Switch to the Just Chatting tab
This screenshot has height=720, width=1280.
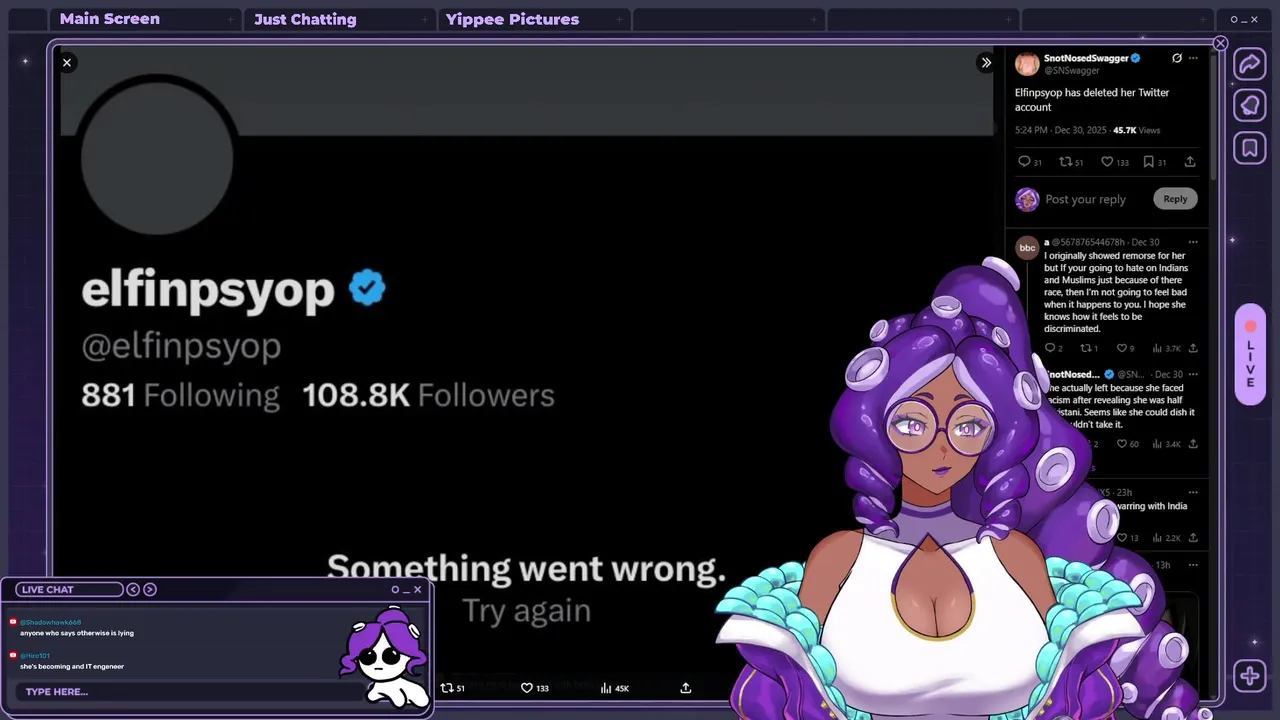(x=305, y=19)
